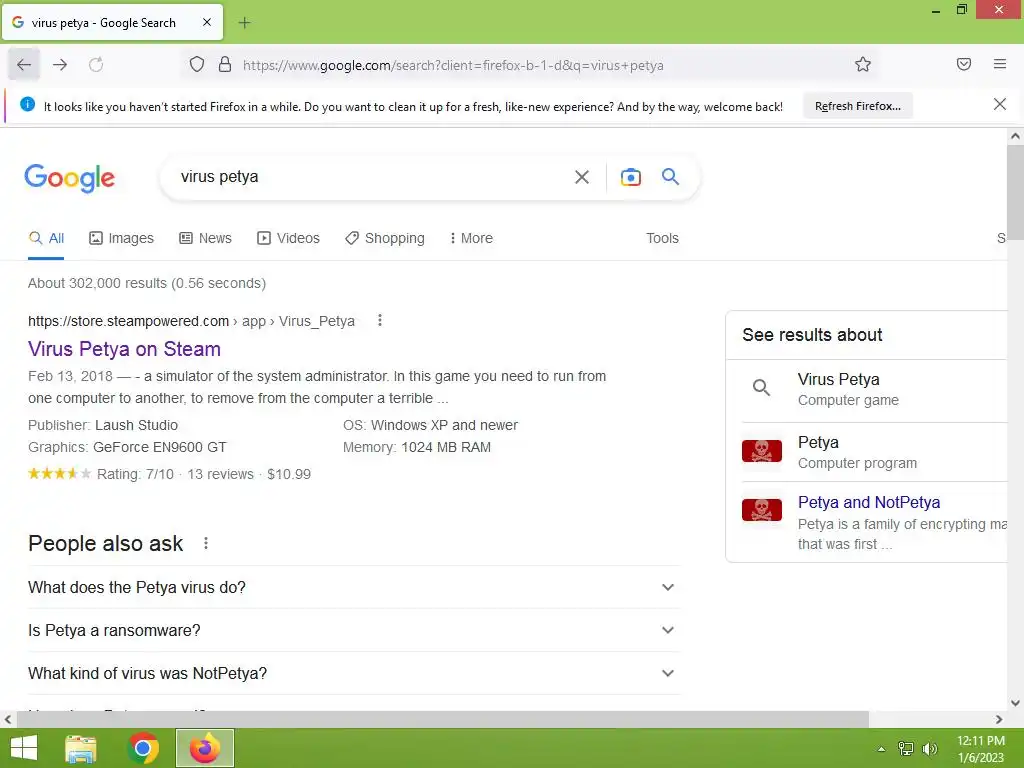Screen dimensions: 1024x768
Task: Save page to Pocket icon
Action: tap(964, 64)
